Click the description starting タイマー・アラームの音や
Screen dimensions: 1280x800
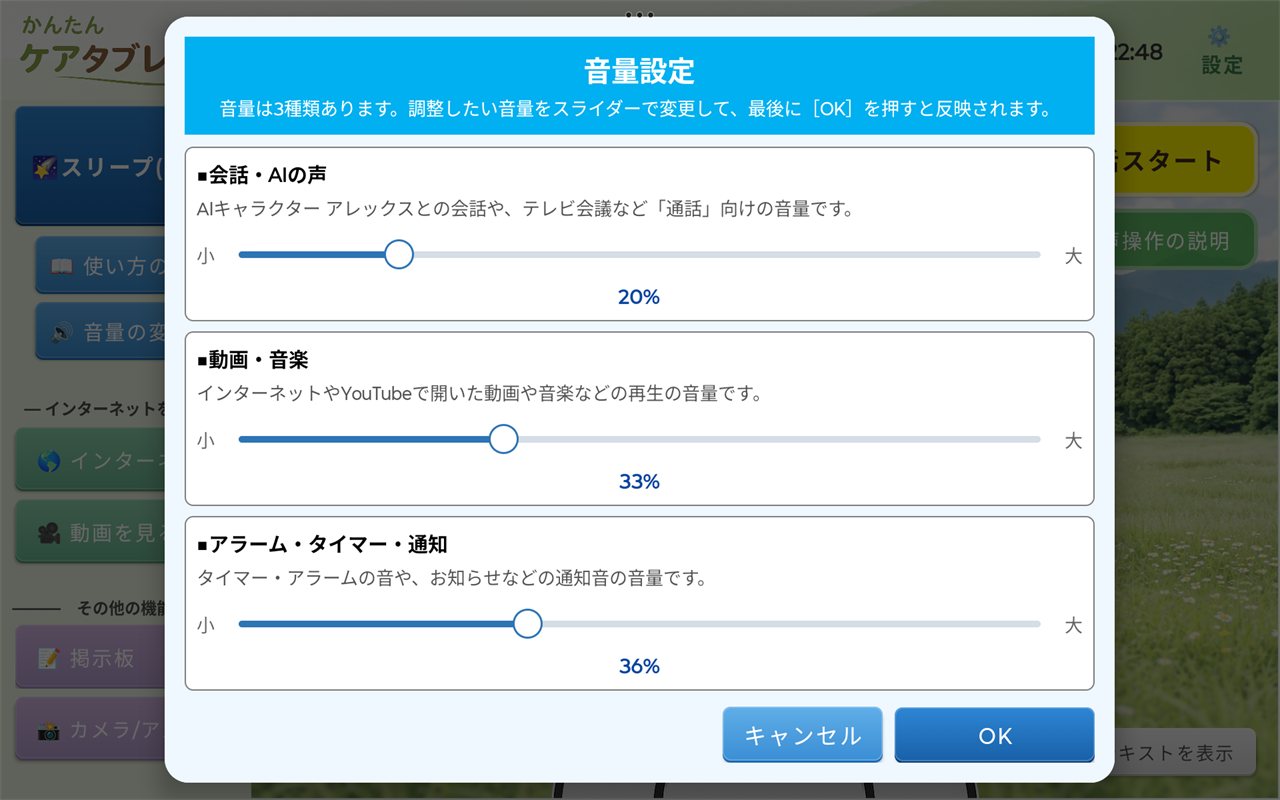(452, 578)
